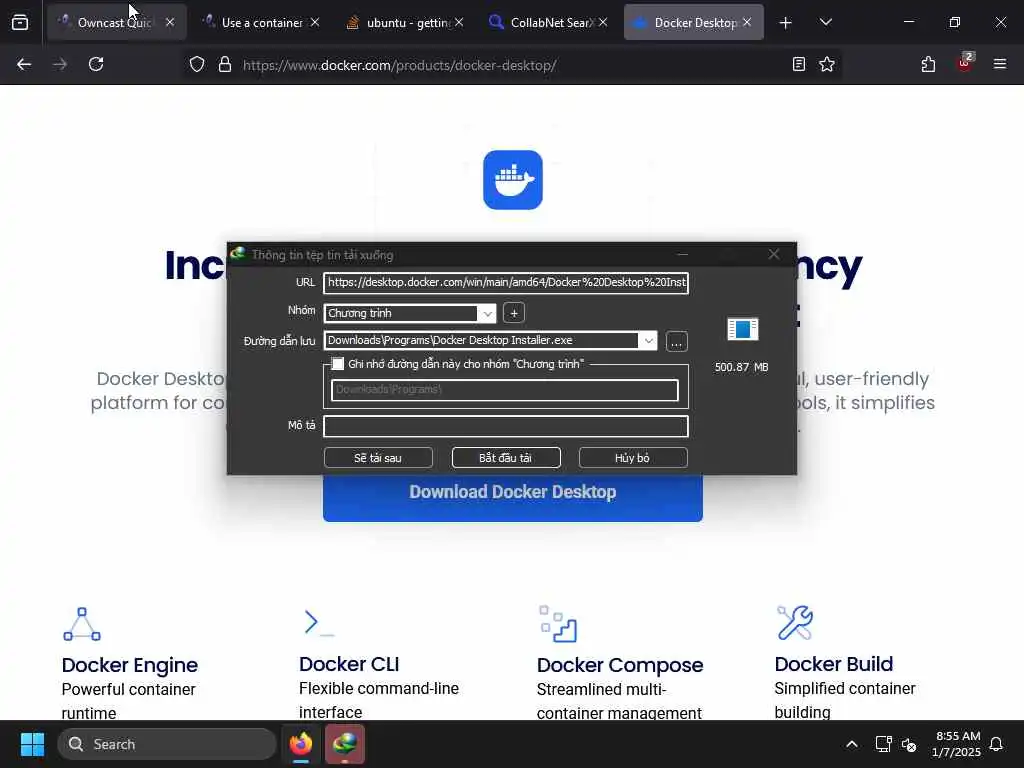
Task: Click the 500.87 MB file size text
Action: 741,367
